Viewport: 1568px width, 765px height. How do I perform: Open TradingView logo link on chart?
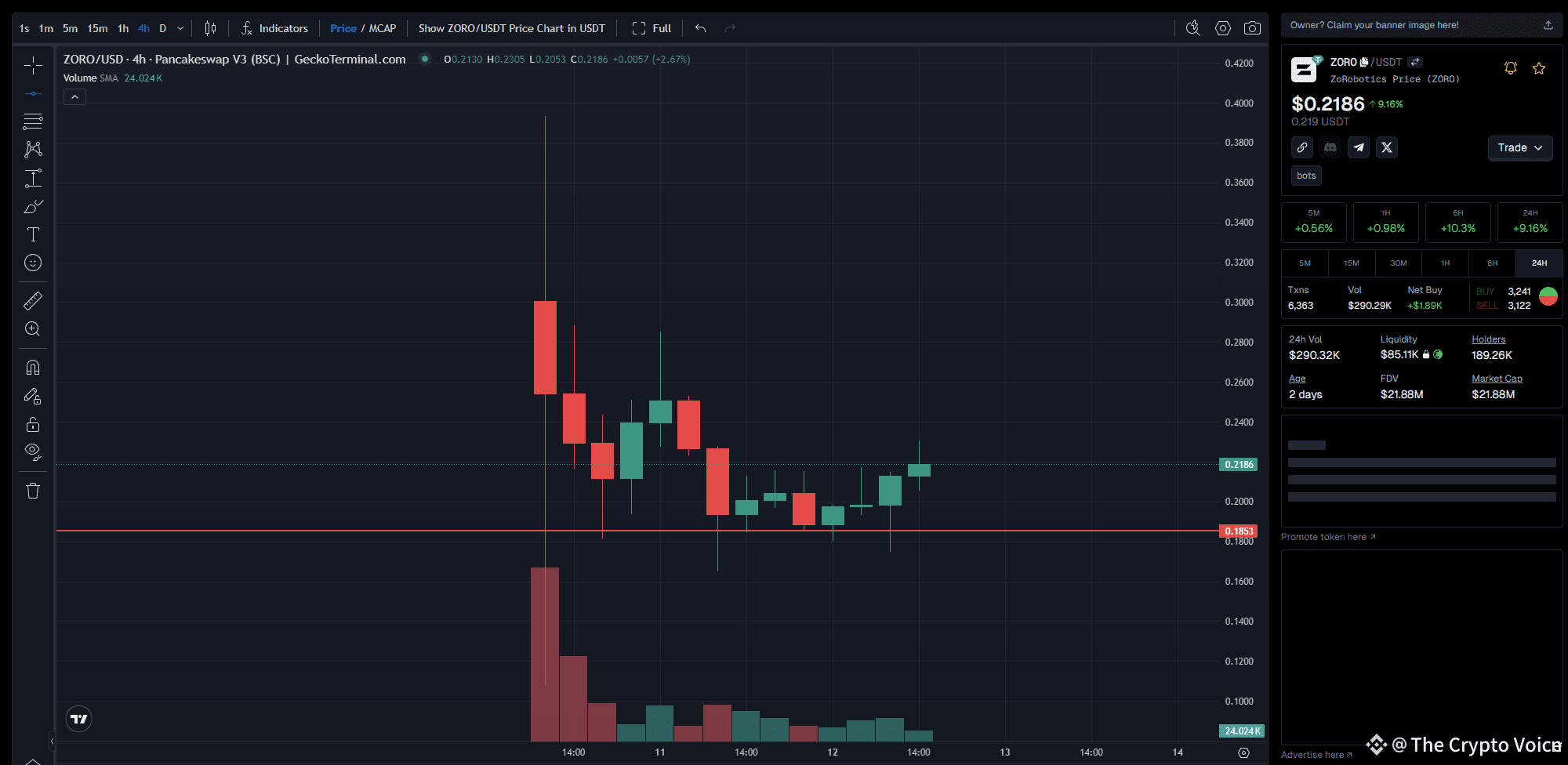pyautogui.click(x=78, y=719)
